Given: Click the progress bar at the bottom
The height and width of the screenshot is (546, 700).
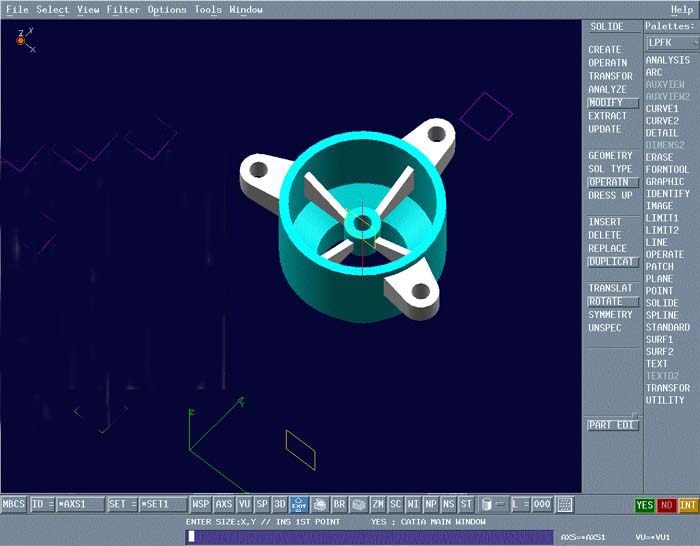Looking at the screenshot, I should coord(370,537).
